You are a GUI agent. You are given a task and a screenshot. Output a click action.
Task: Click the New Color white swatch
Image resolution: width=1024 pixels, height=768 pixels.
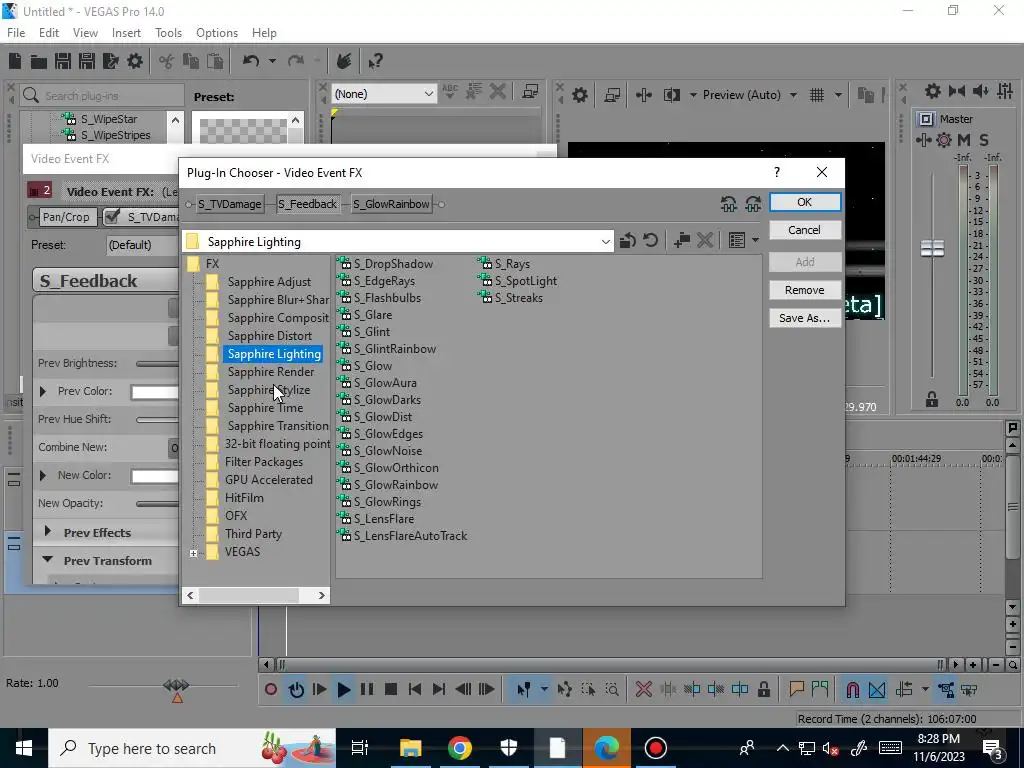coord(155,476)
